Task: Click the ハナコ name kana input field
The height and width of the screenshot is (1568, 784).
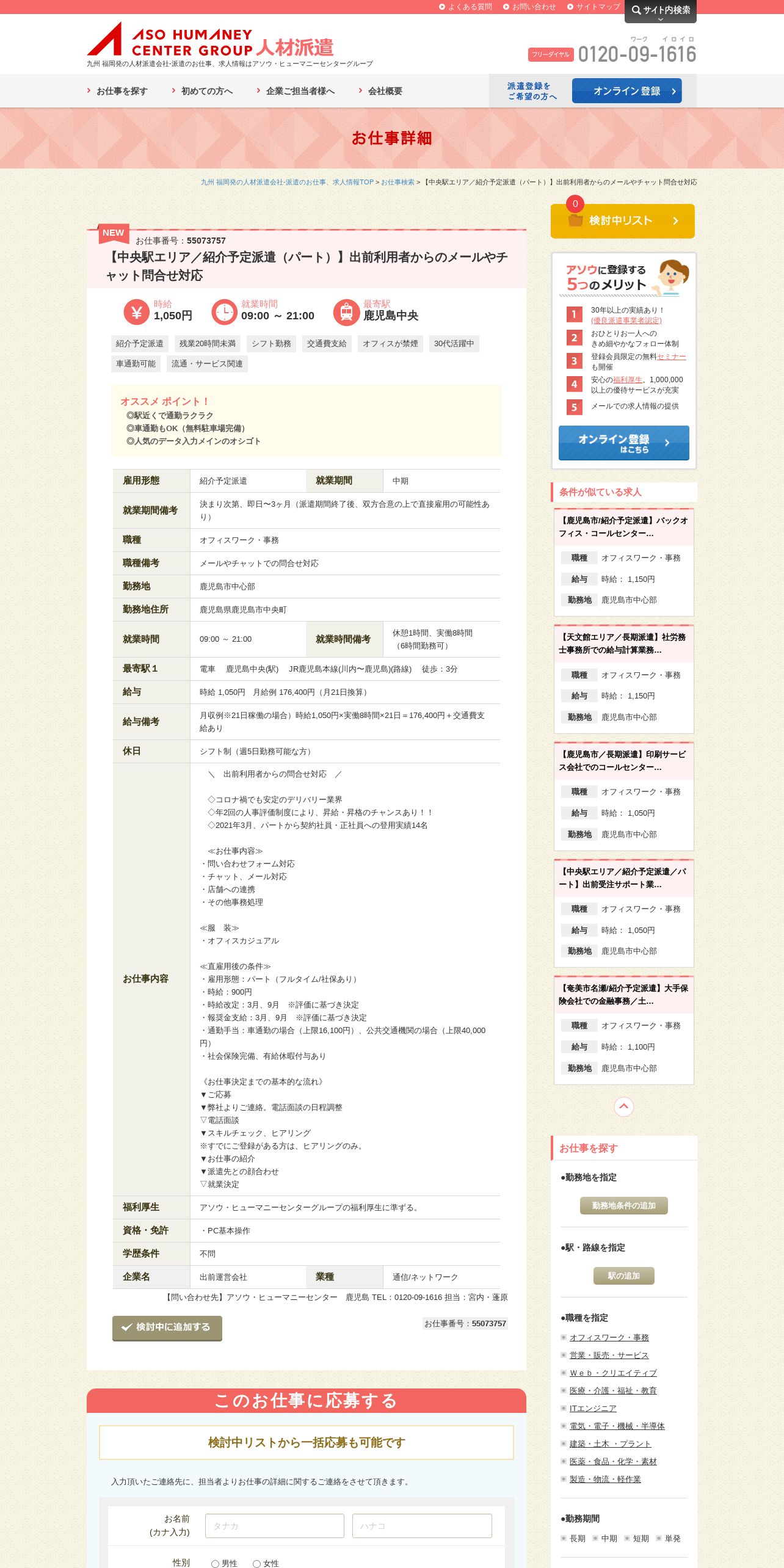Action: 422,1526
